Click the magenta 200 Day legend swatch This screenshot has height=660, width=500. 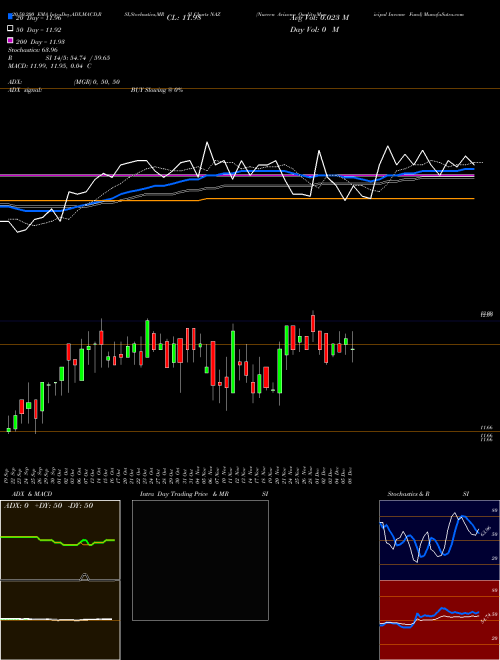[10, 40]
